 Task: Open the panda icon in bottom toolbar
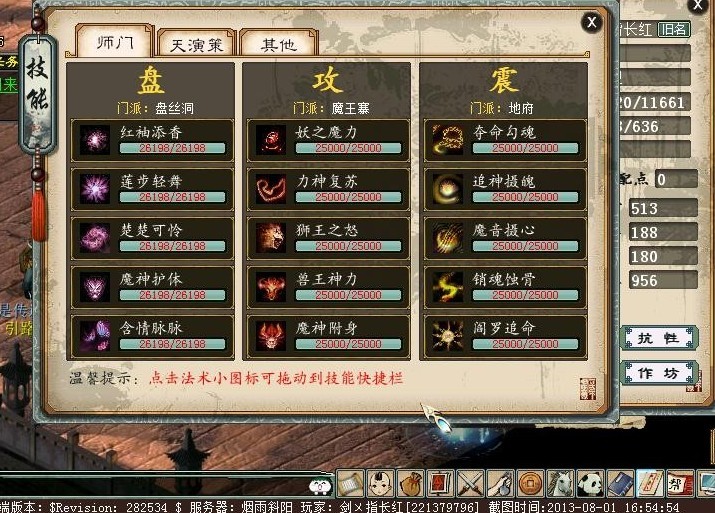591,483
